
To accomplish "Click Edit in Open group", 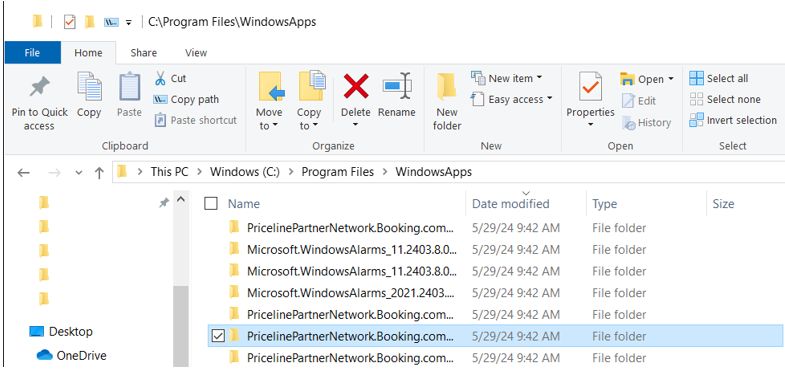I will pyautogui.click(x=639, y=101).
